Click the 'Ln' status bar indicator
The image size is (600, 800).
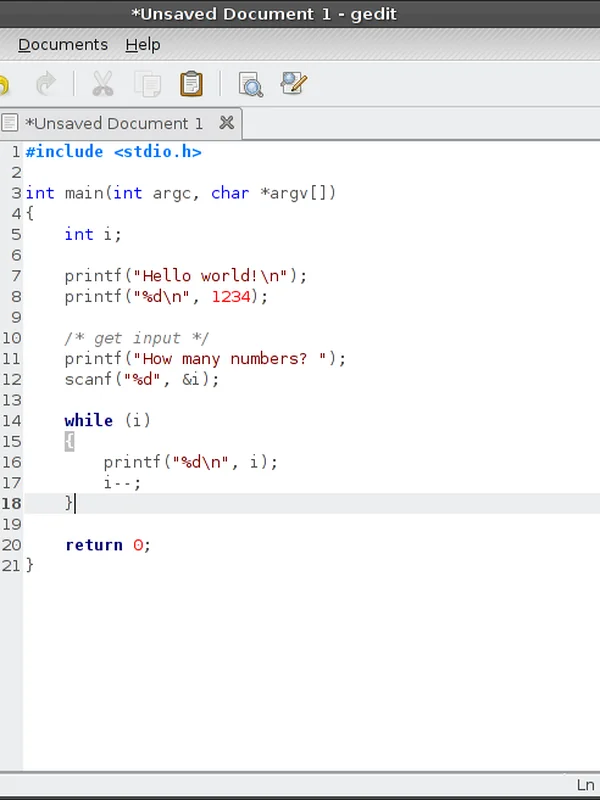coord(586,785)
